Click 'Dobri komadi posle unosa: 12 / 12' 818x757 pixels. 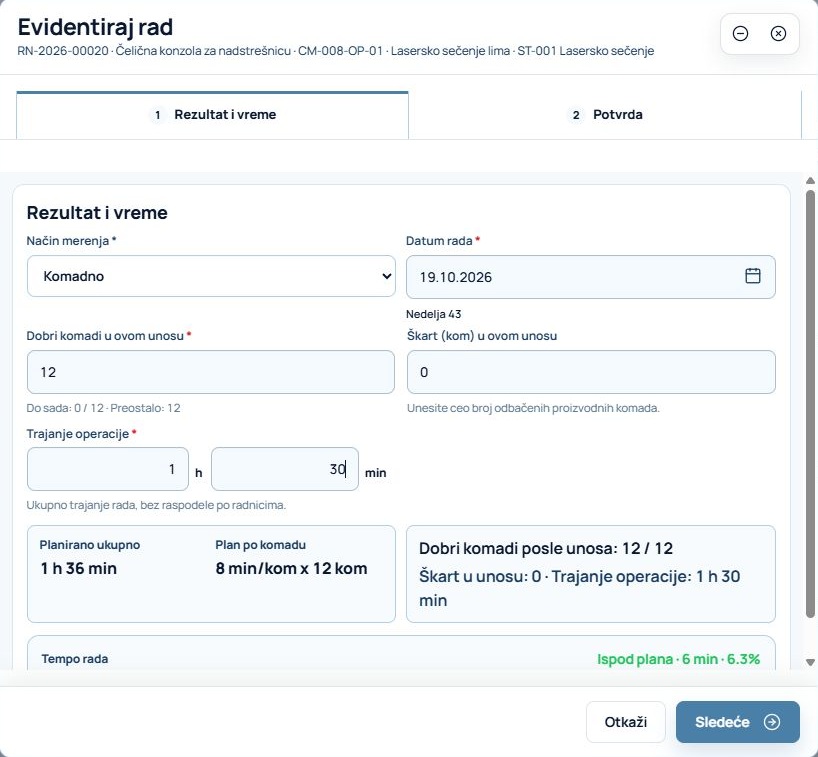coord(546,548)
